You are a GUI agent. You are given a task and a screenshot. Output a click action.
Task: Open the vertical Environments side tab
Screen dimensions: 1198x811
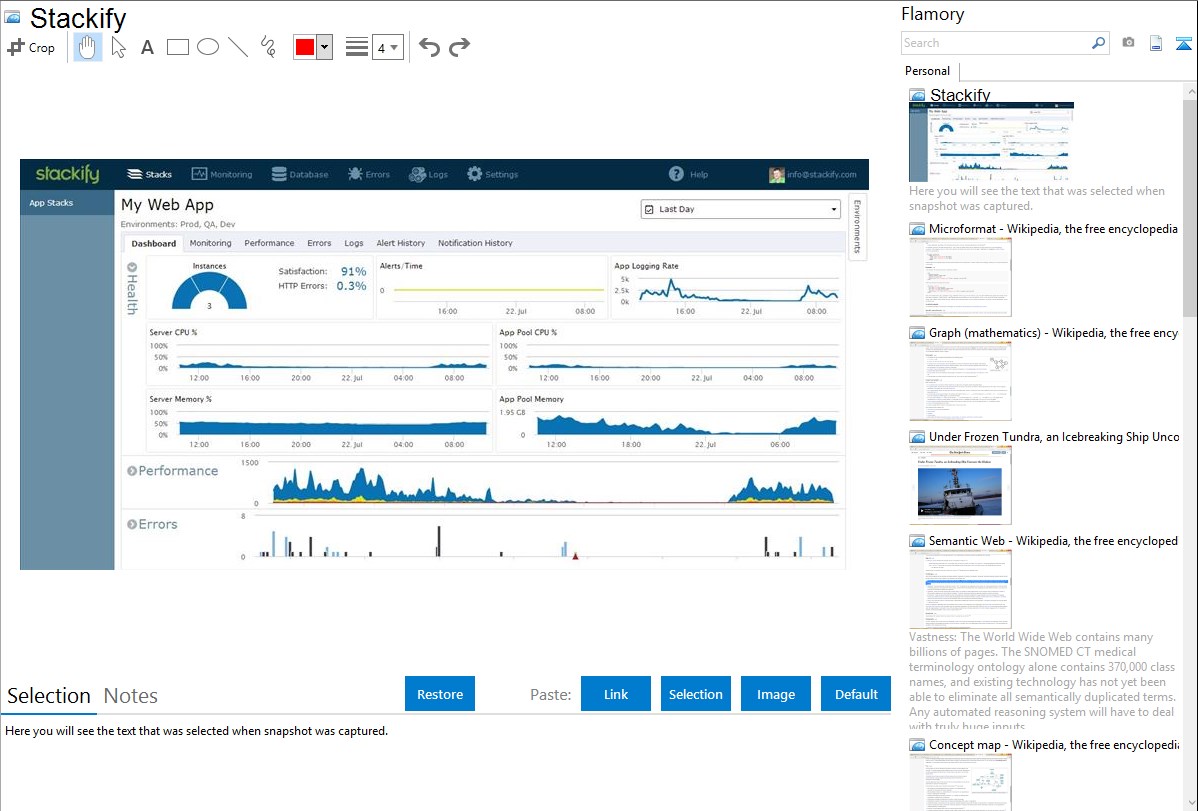click(857, 226)
